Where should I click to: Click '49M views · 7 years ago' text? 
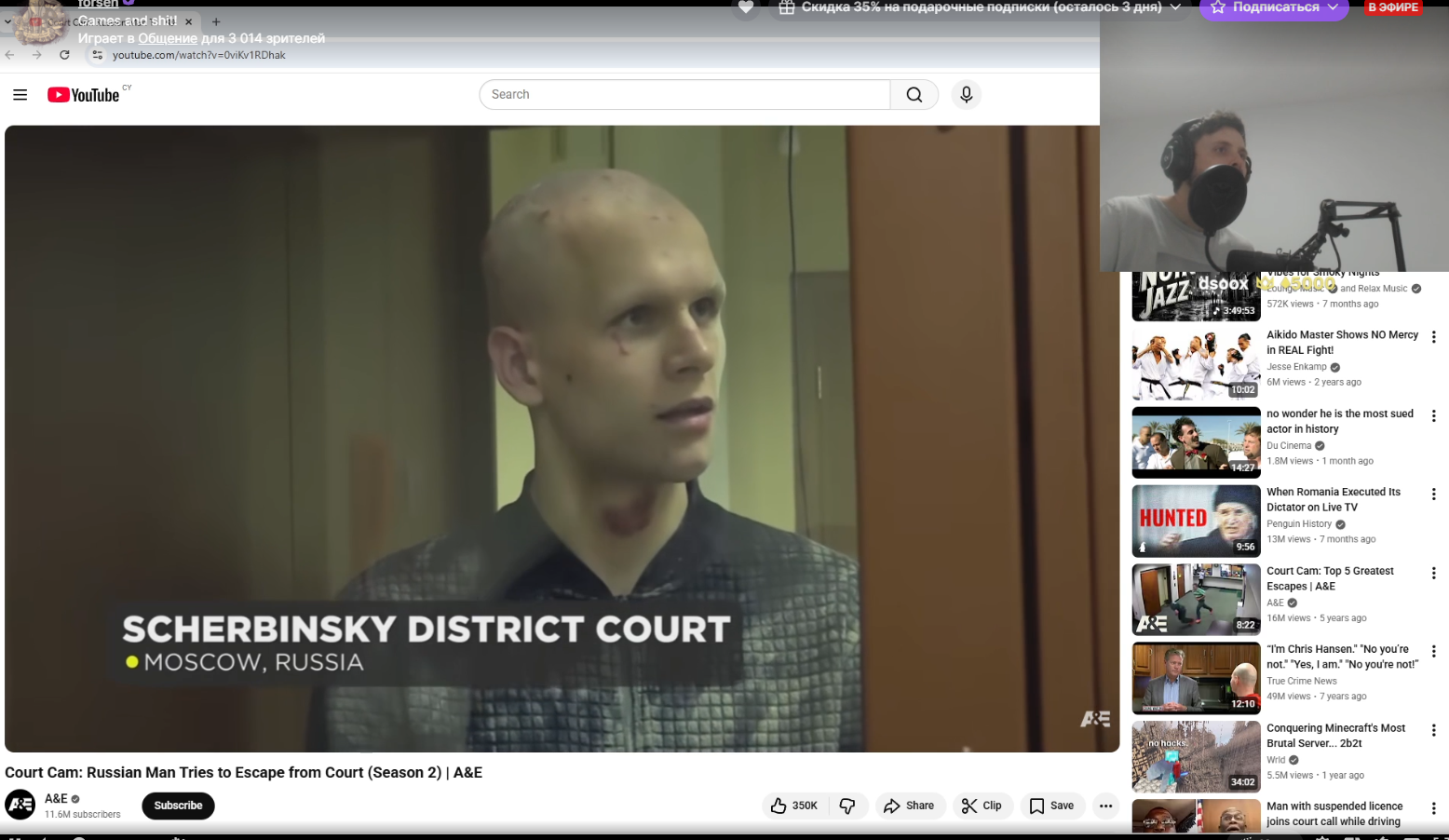click(1317, 697)
